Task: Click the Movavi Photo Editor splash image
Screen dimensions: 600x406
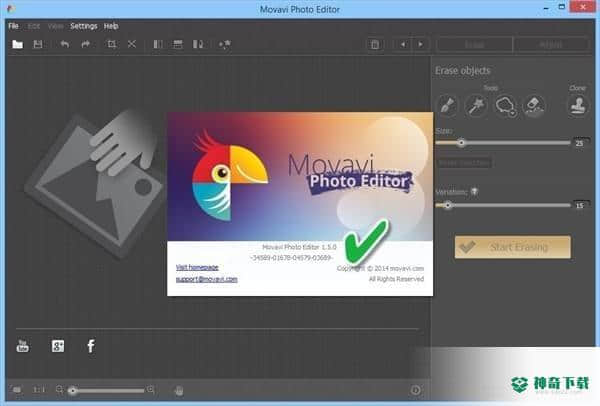Action: [300, 176]
